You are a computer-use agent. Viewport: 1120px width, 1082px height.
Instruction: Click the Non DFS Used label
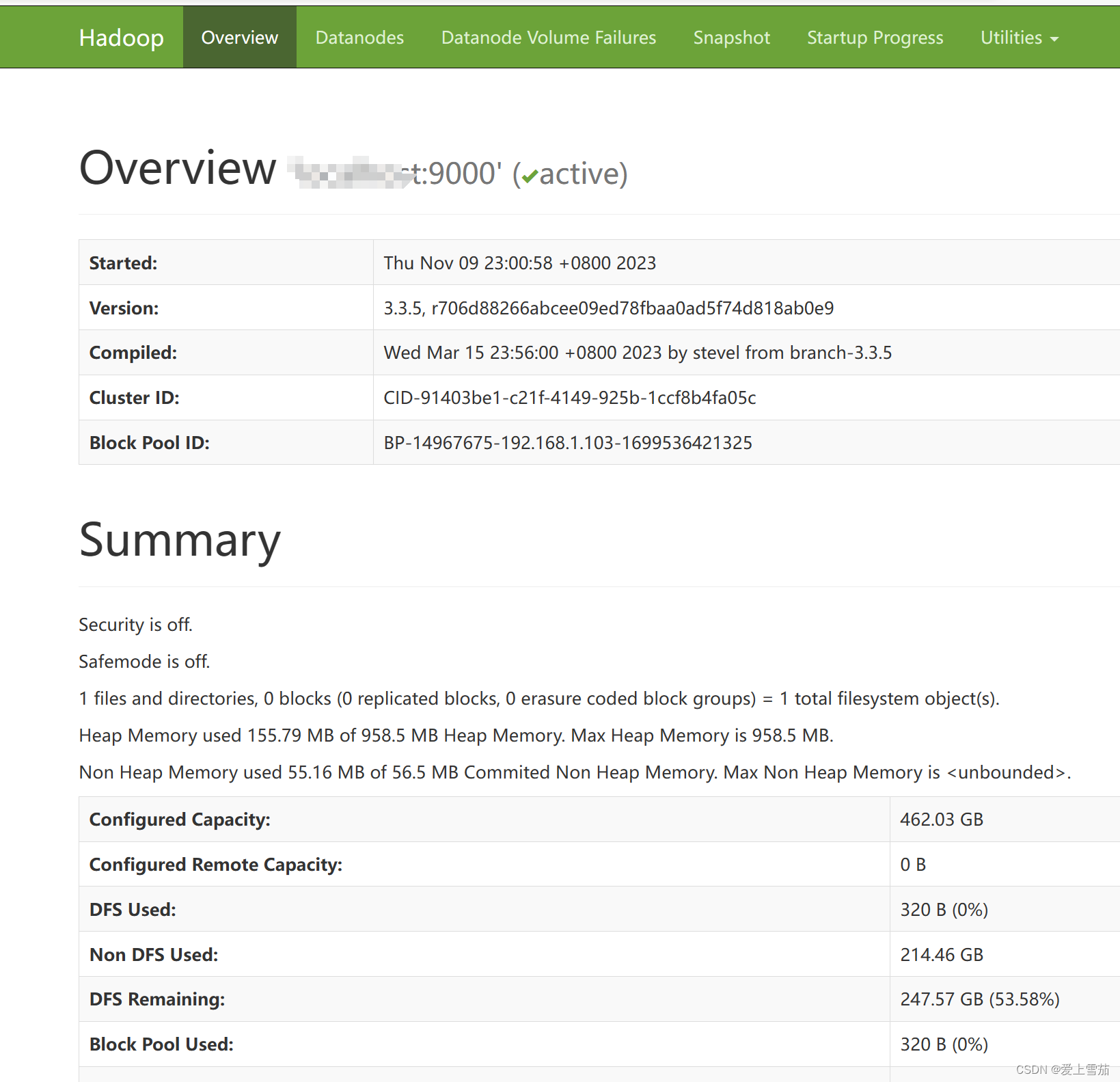pos(154,955)
